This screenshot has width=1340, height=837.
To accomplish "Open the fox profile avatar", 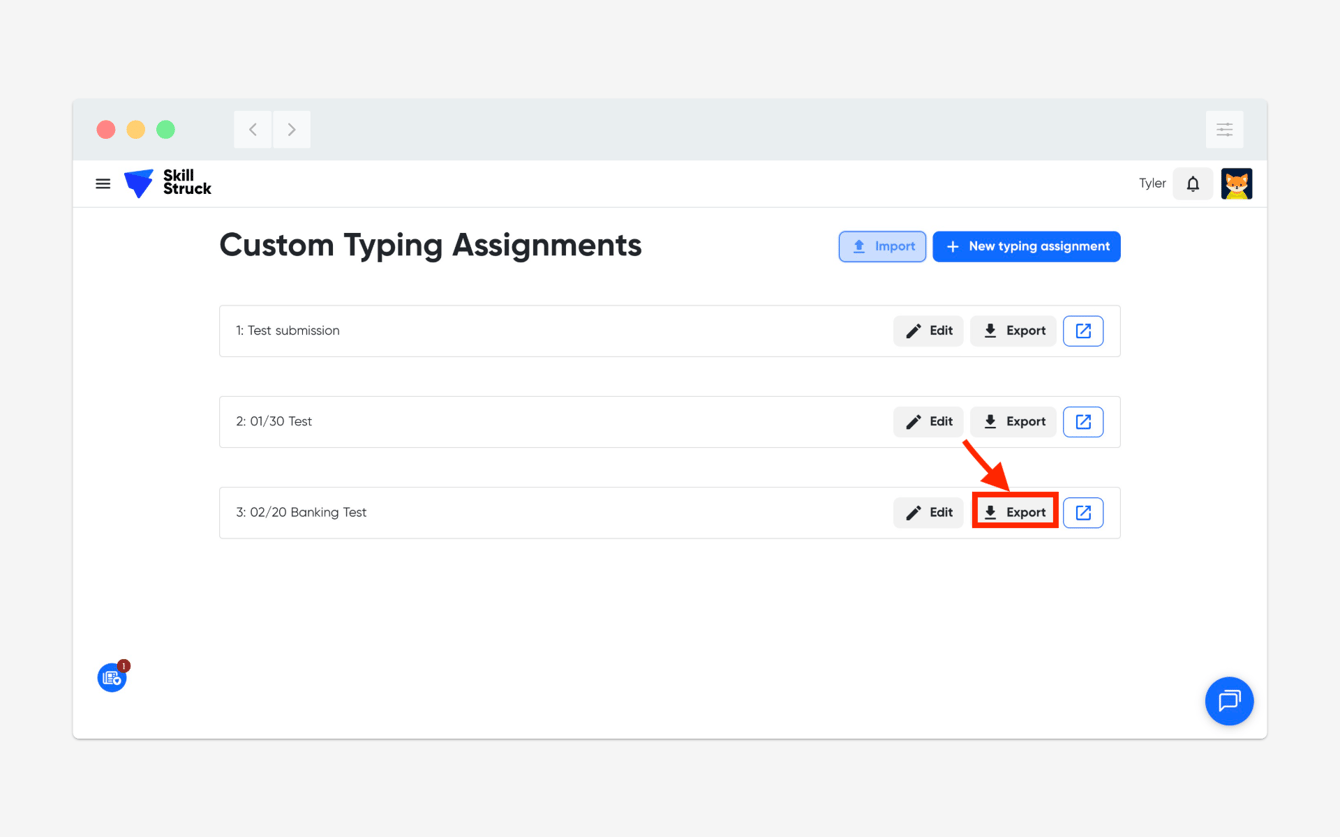I will (1237, 184).
